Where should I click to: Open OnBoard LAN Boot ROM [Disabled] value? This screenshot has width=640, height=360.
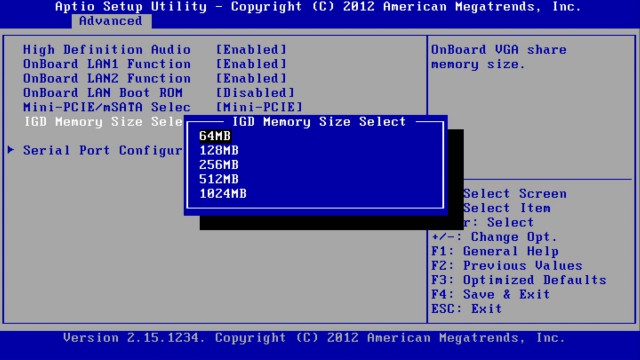click(x=255, y=93)
